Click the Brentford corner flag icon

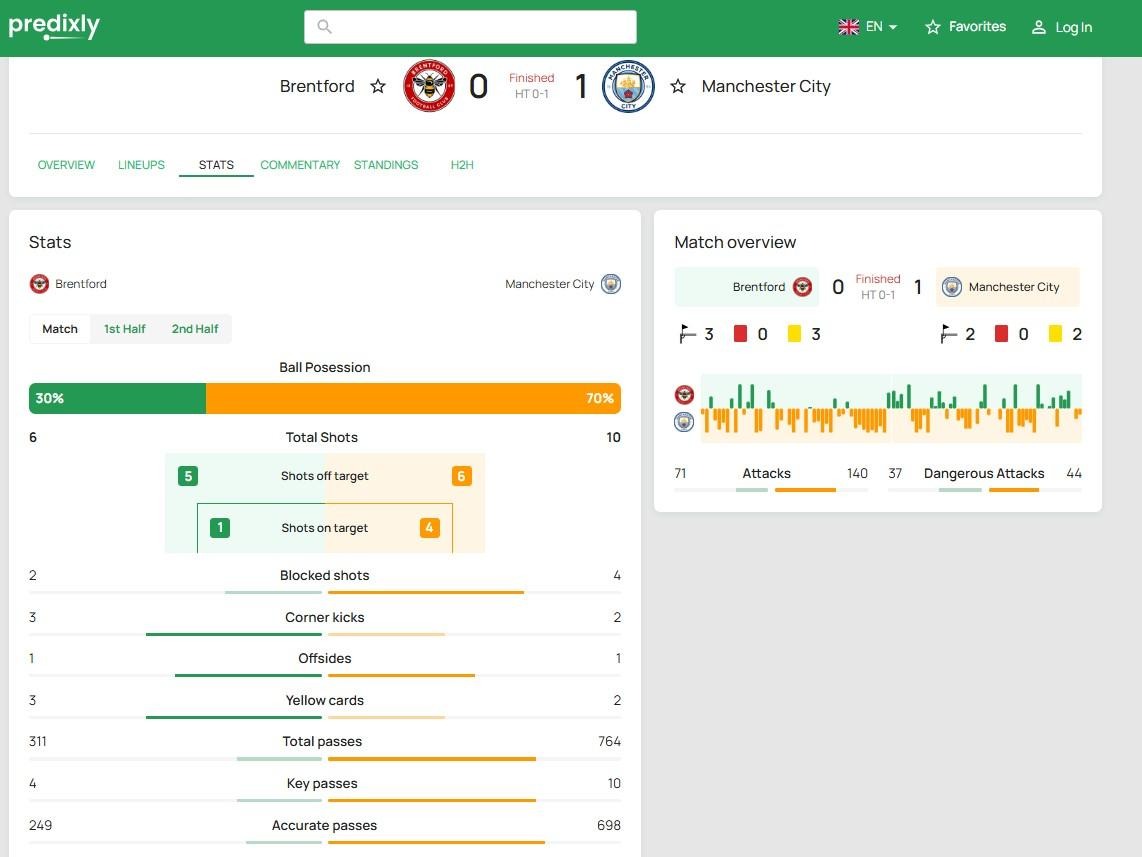tap(686, 334)
